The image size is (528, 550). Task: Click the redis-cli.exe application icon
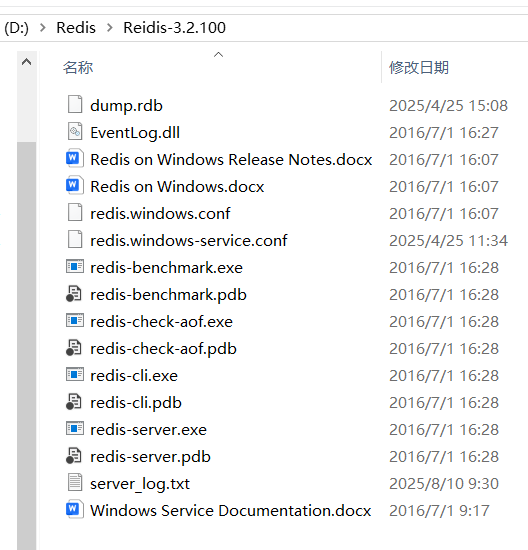tap(75, 374)
